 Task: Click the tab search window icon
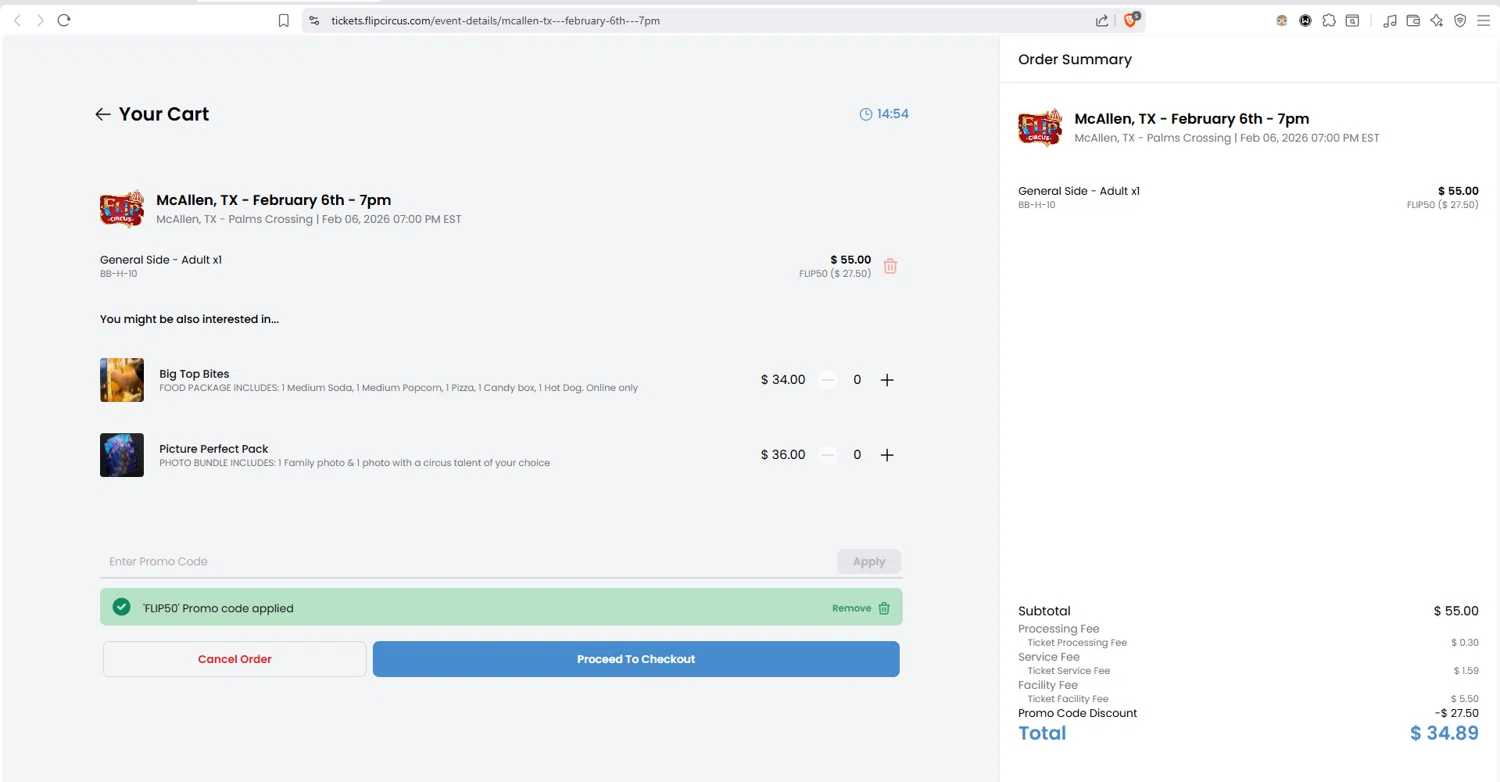point(1352,20)
